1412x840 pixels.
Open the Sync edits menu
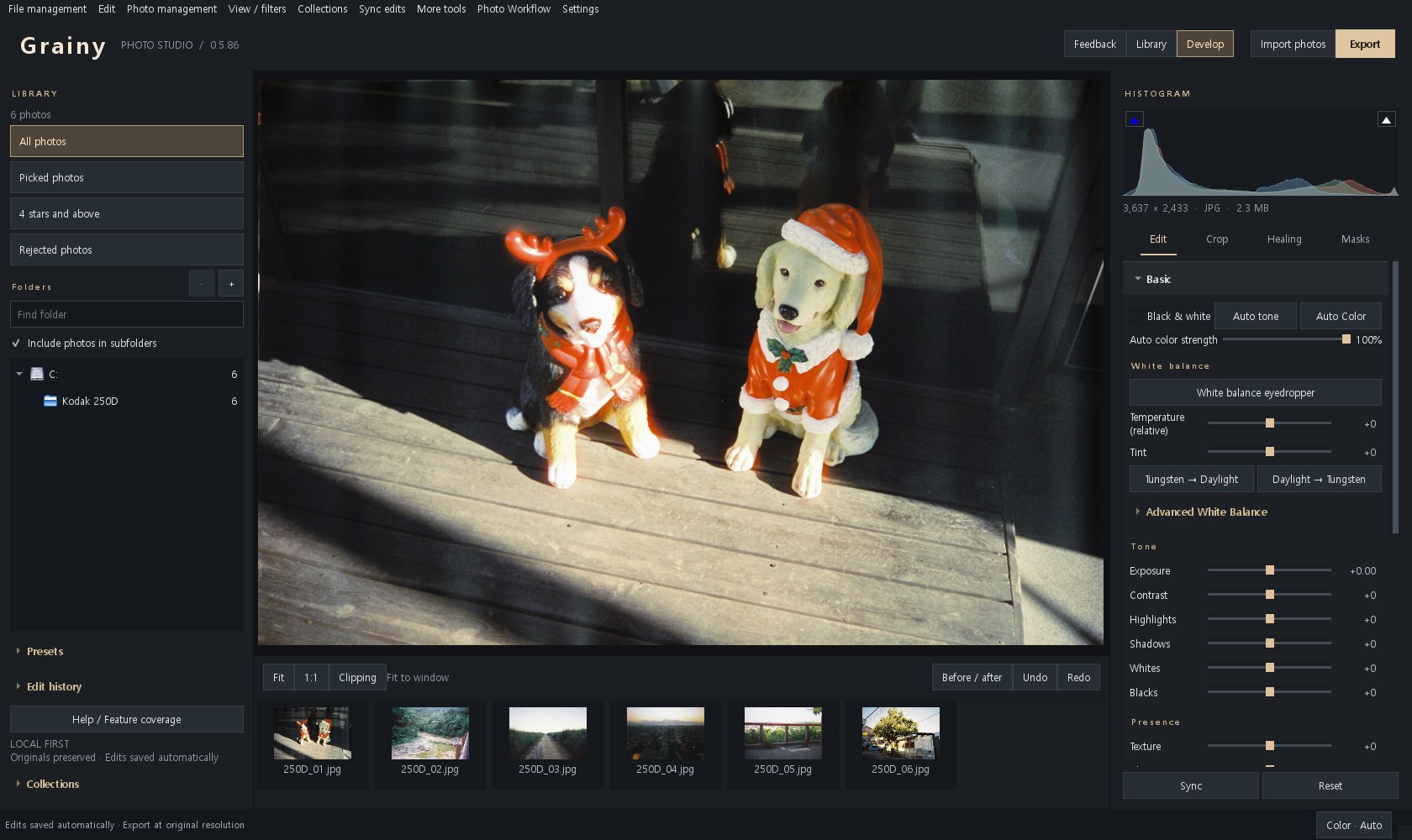point(382,8)
